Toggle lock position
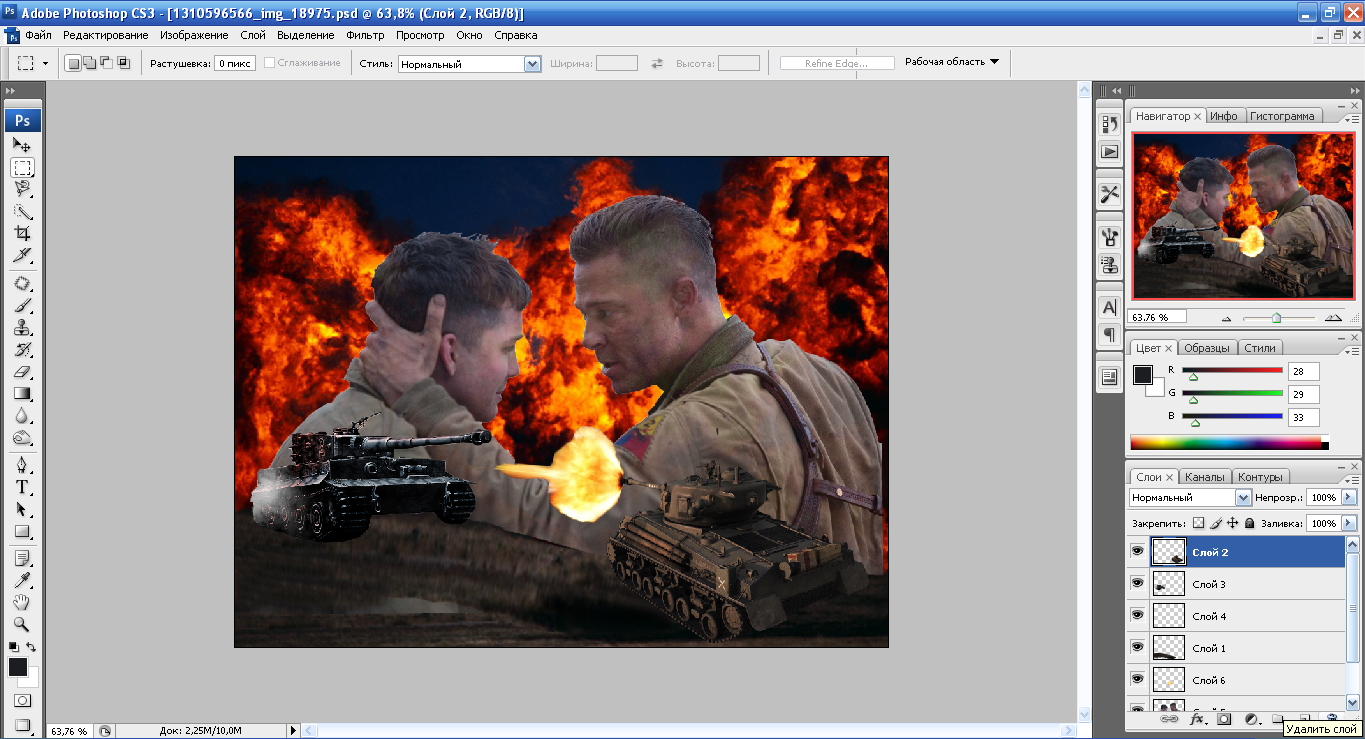Viewport: 1365px width, 739px height. point(1233,523)
